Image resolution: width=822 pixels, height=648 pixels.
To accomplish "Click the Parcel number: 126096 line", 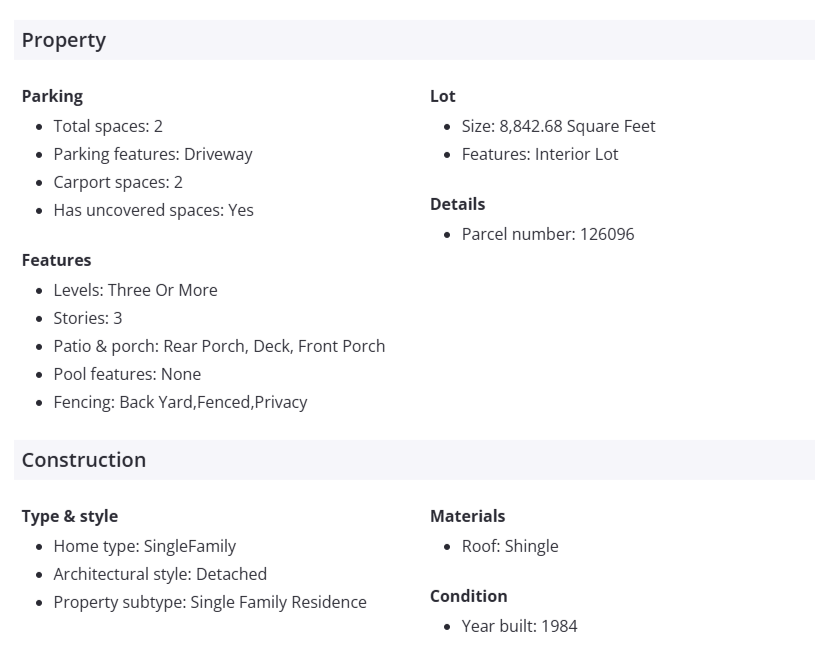I will click(x=548, y=234).
